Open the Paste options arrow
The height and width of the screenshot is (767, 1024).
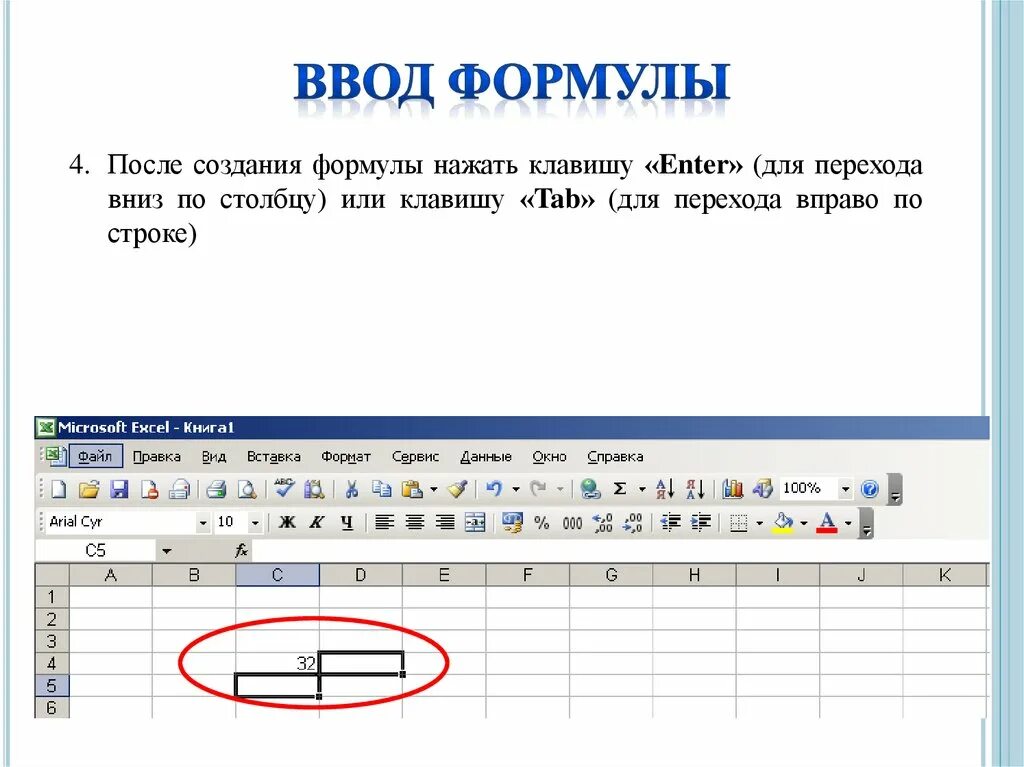coord(434,489)
